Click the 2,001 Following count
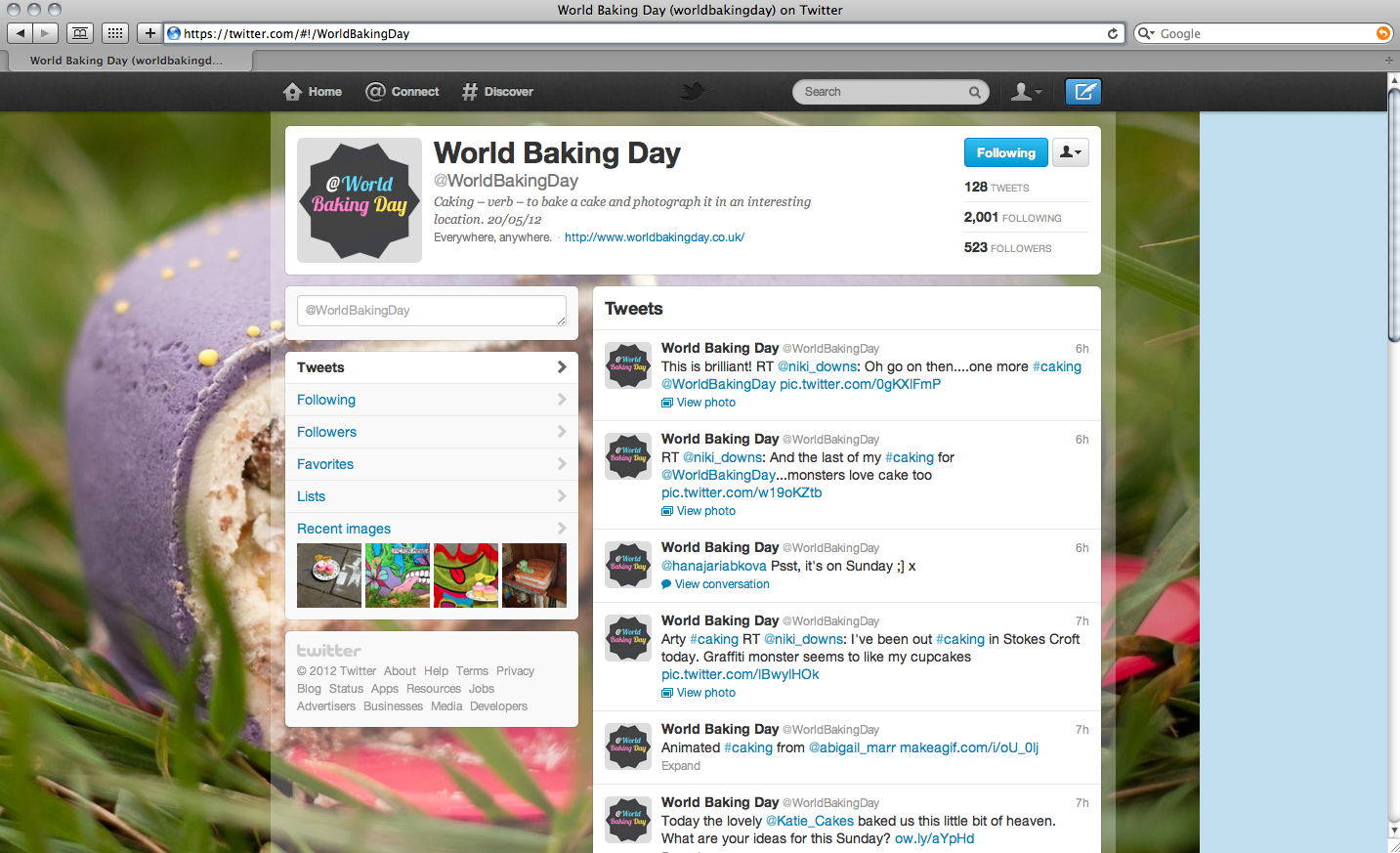 click(1013, 217)
